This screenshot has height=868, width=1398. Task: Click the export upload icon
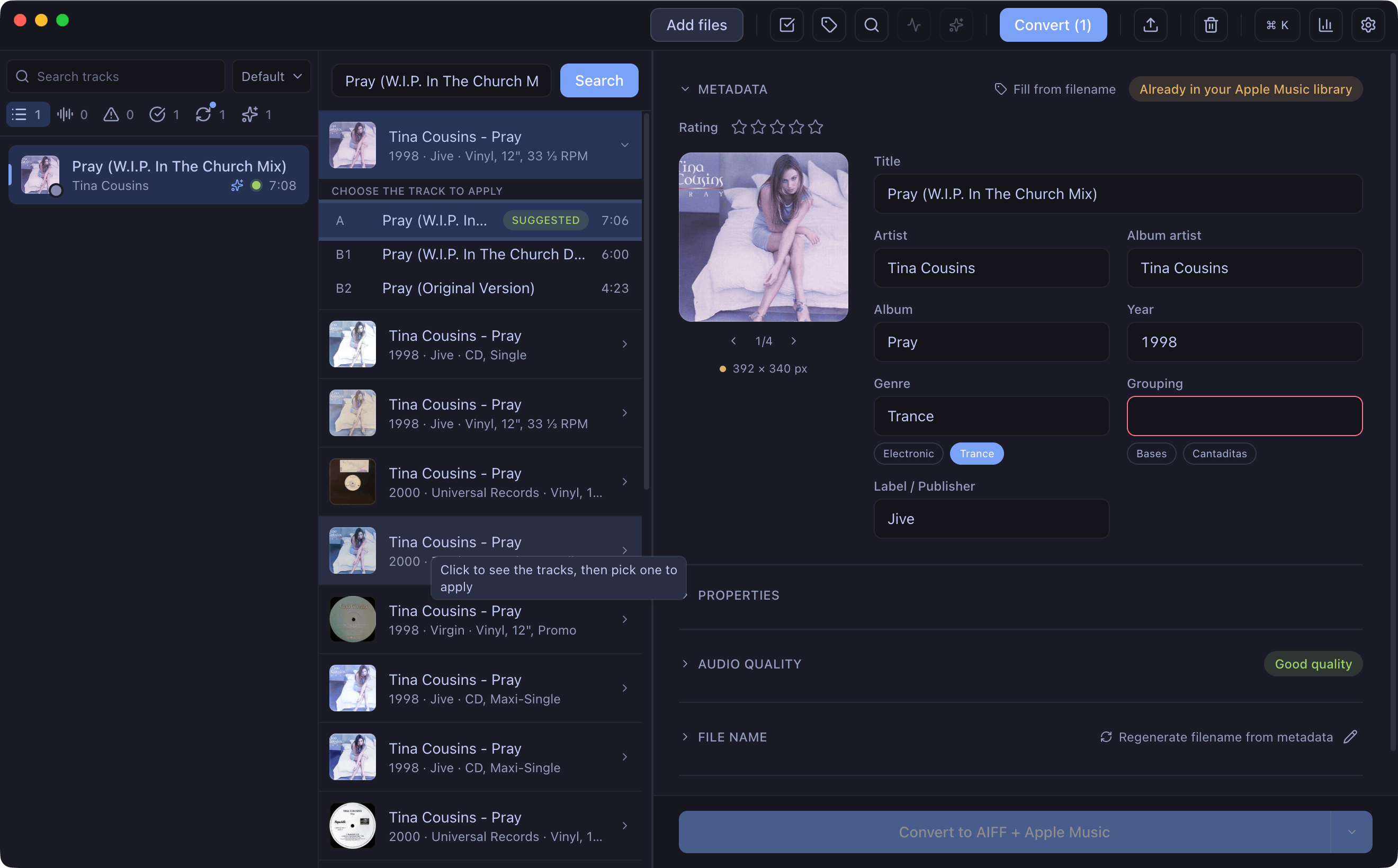(1151, 25)
